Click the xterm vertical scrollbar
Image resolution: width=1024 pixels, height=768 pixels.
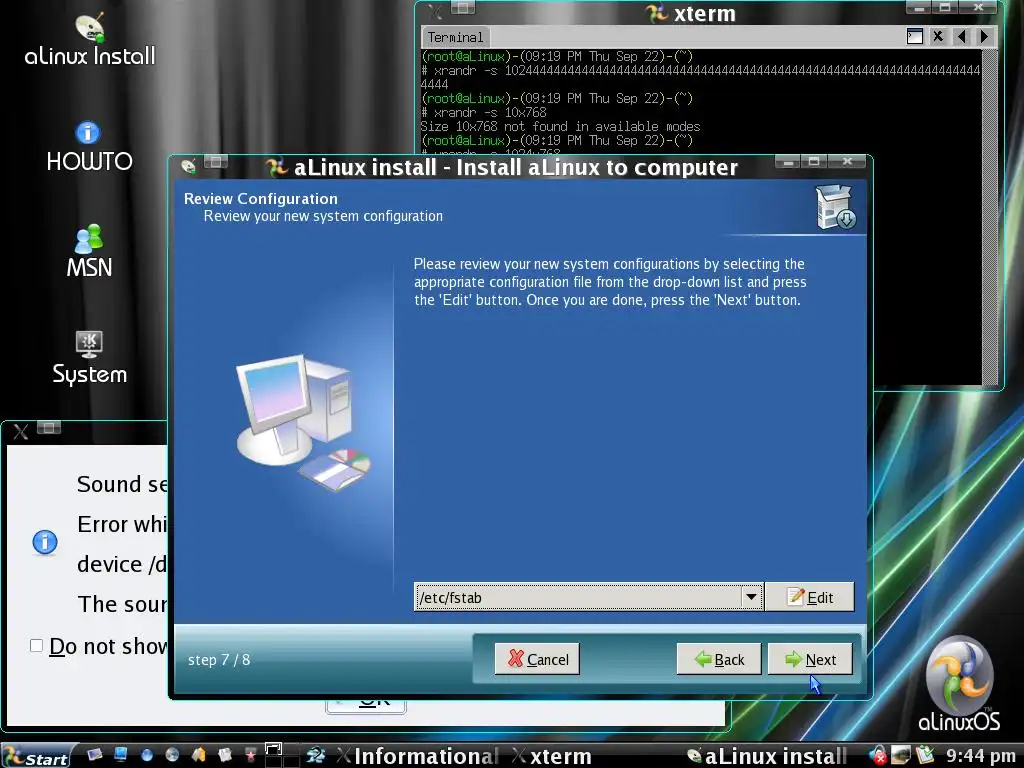click(989, 216)
